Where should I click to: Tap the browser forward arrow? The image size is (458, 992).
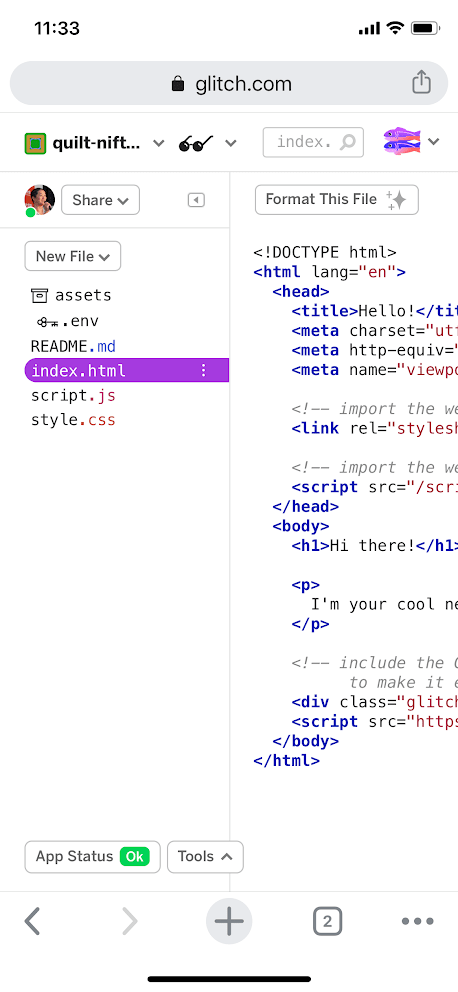129,921
